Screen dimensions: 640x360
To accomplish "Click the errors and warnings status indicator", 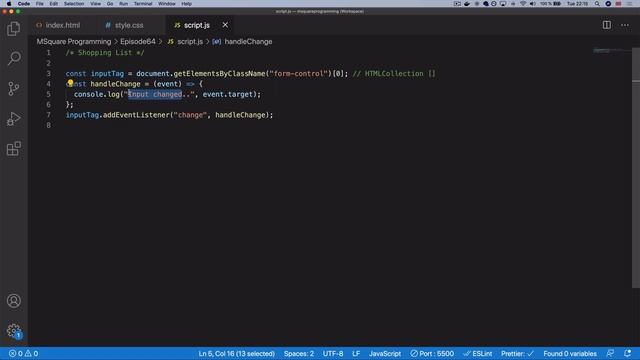I will [x=24, y=353].
